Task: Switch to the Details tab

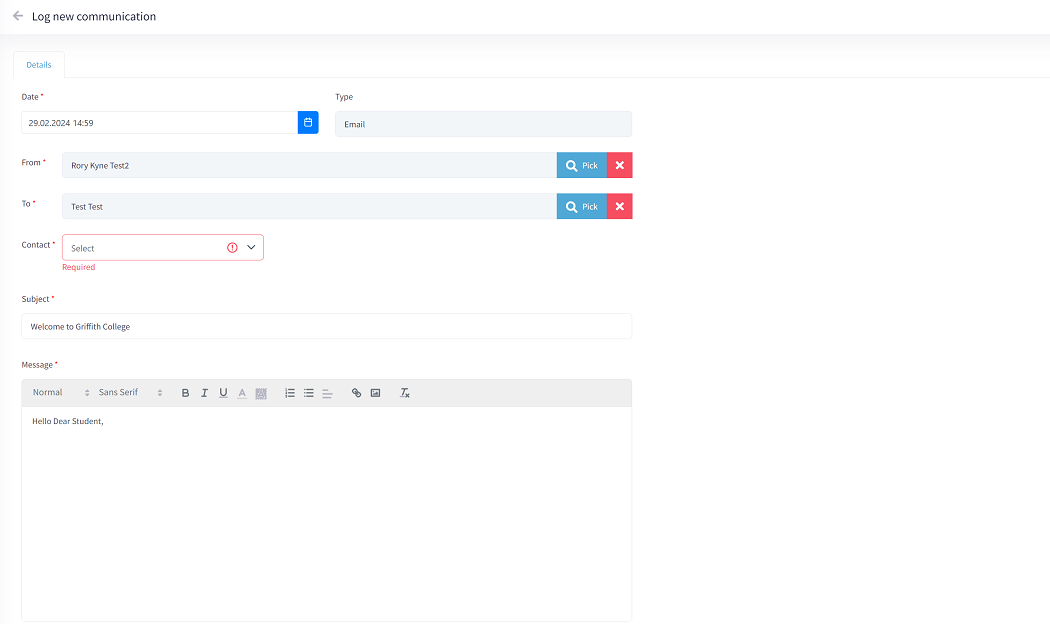Action: [x=39, y=65]
